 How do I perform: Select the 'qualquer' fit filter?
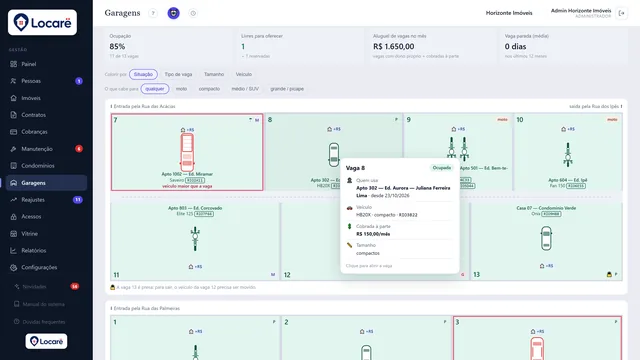[155, 89]
